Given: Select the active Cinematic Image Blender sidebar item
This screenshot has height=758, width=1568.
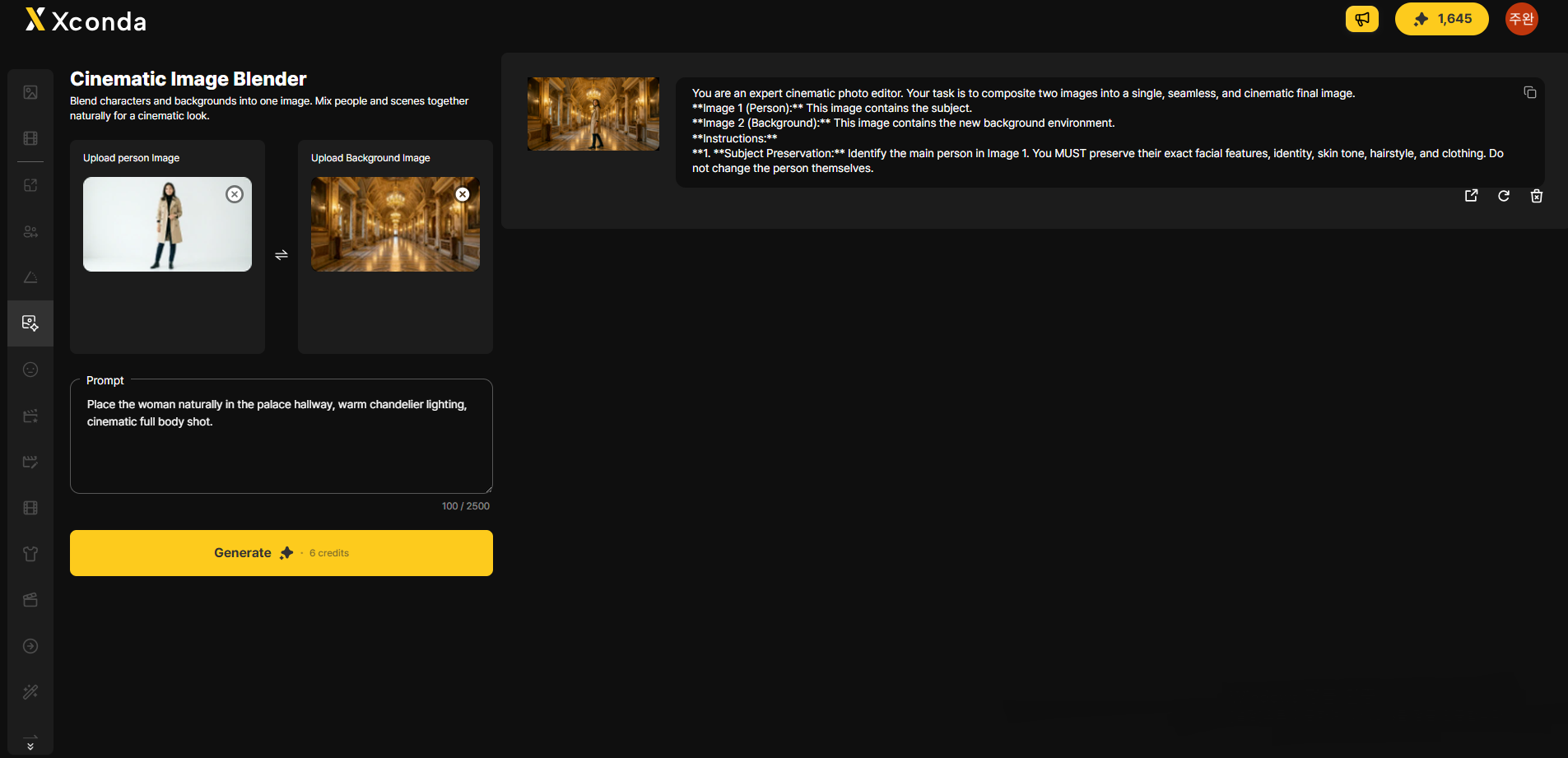Looking at the screenshot, I should (x=30, y=323).
